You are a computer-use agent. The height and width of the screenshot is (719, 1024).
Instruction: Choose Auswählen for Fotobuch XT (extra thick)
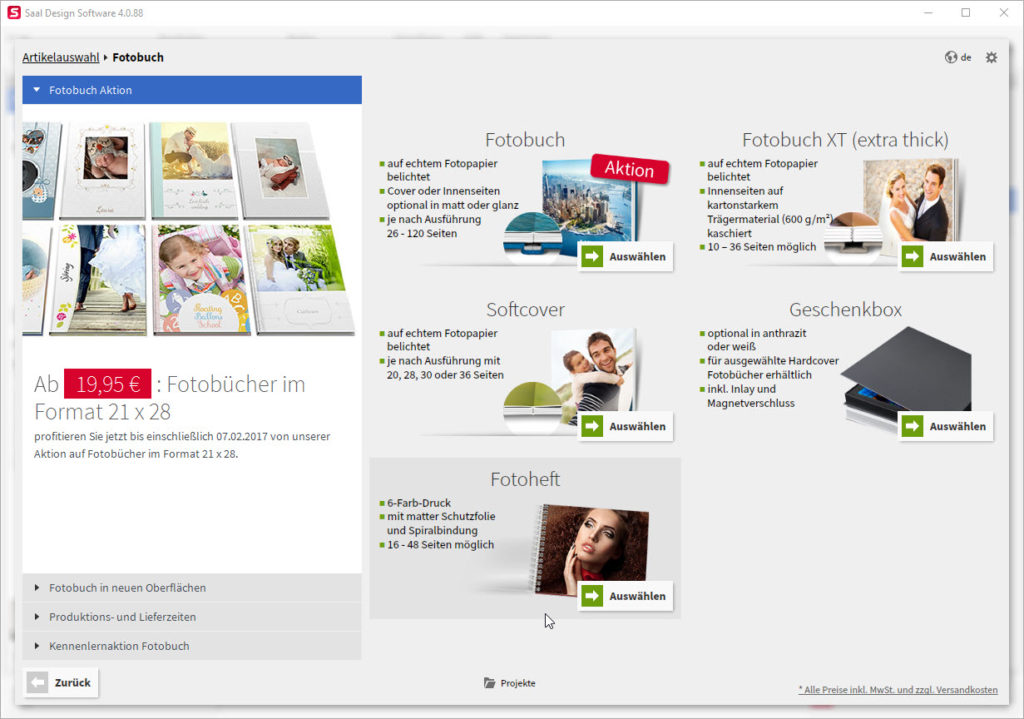click(946, 257)
